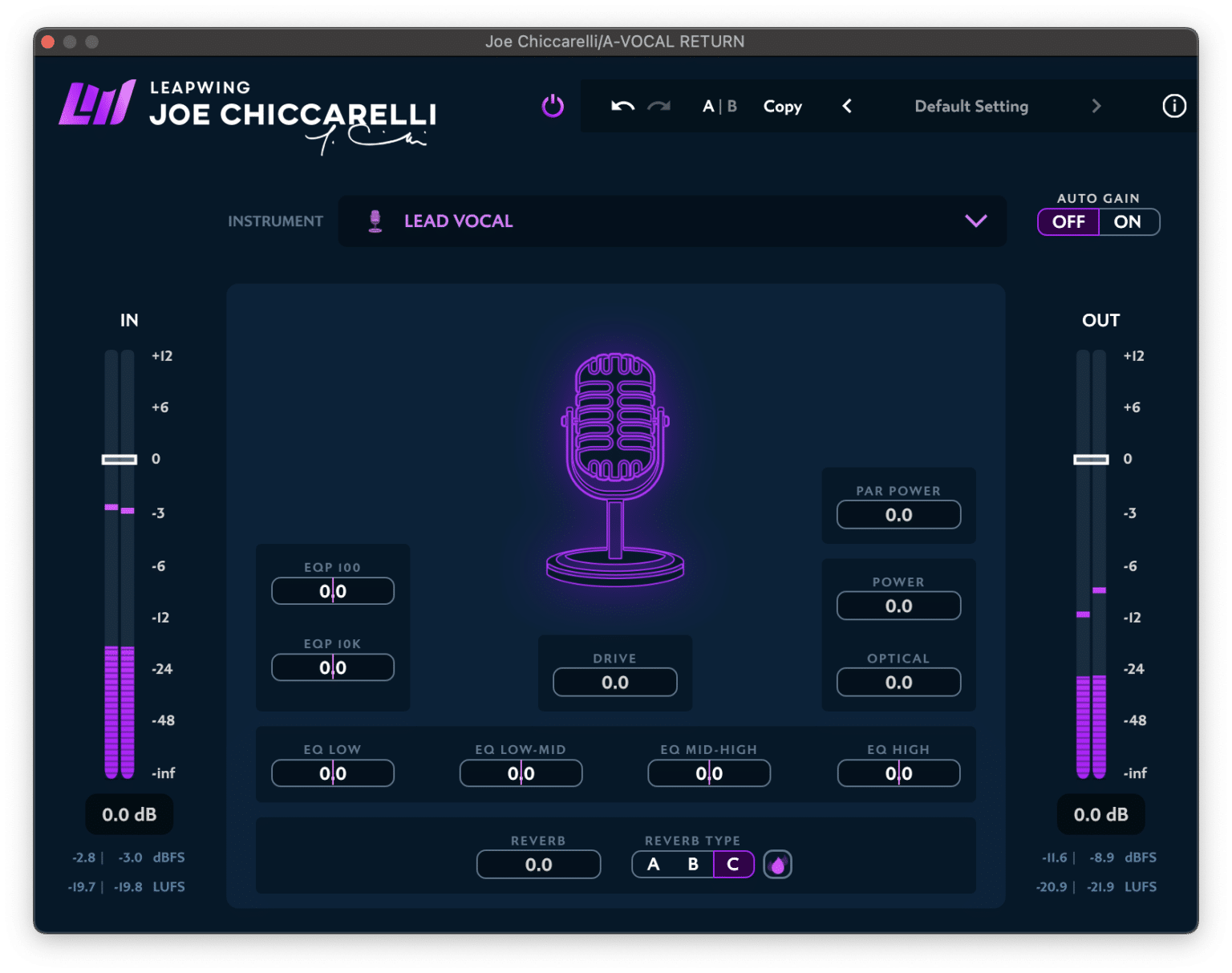This screenshot has height=973, width=1232.
Task: Click the DRIVE value field
Action: pos(614,682)
